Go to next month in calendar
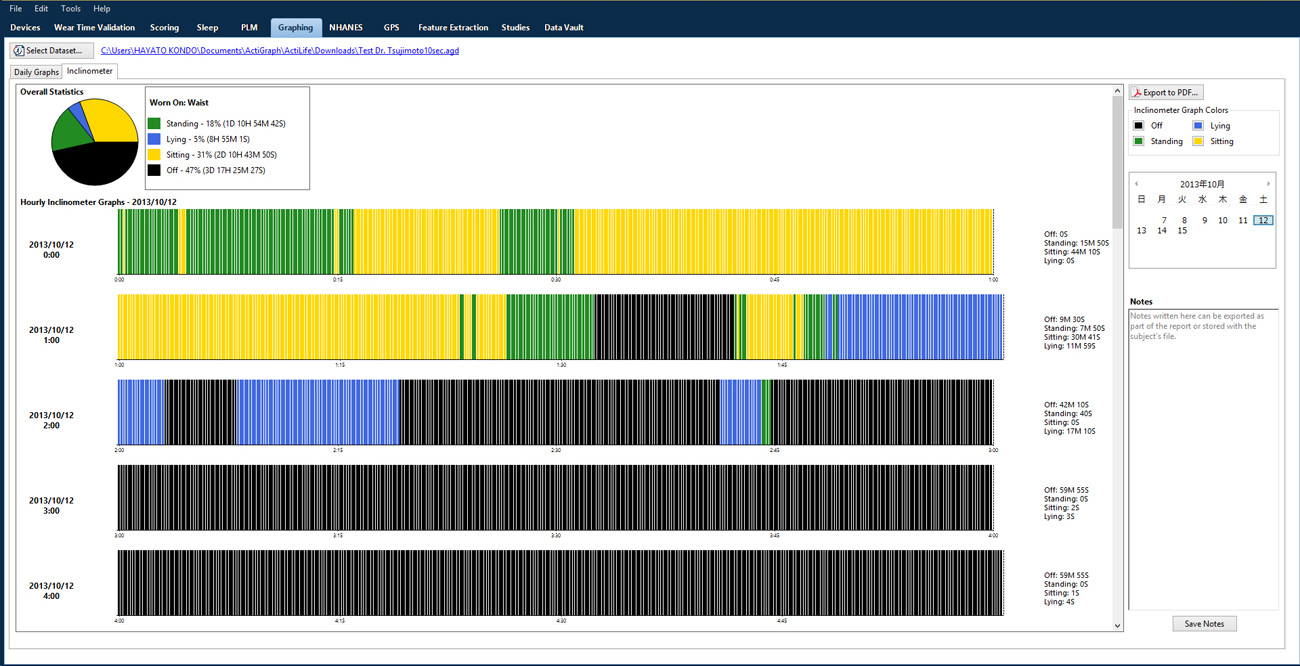Viewport: 1300px width, 666px height. (1268, 184)
